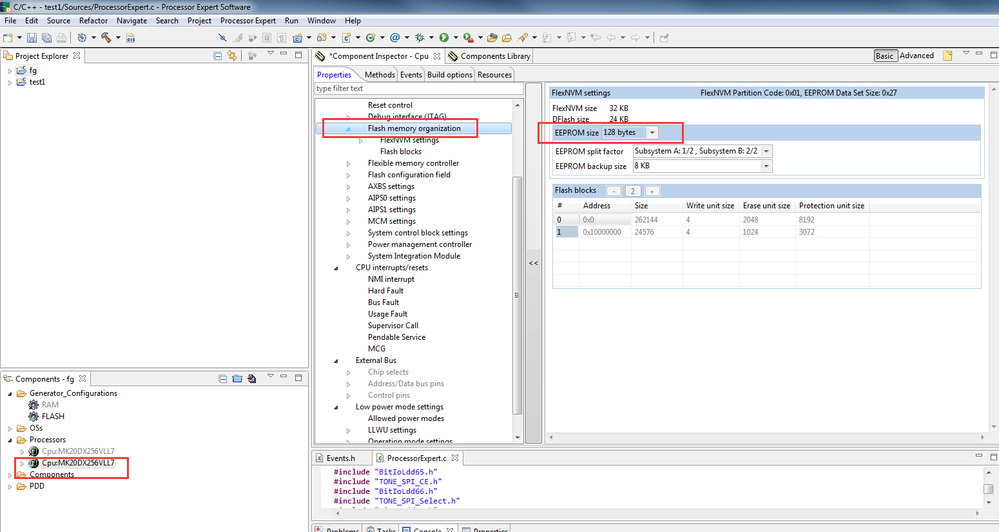This screenshot has height=532, width=999.
Task: Click the gear icon for RAM configuration
Action: pos(33,405)
